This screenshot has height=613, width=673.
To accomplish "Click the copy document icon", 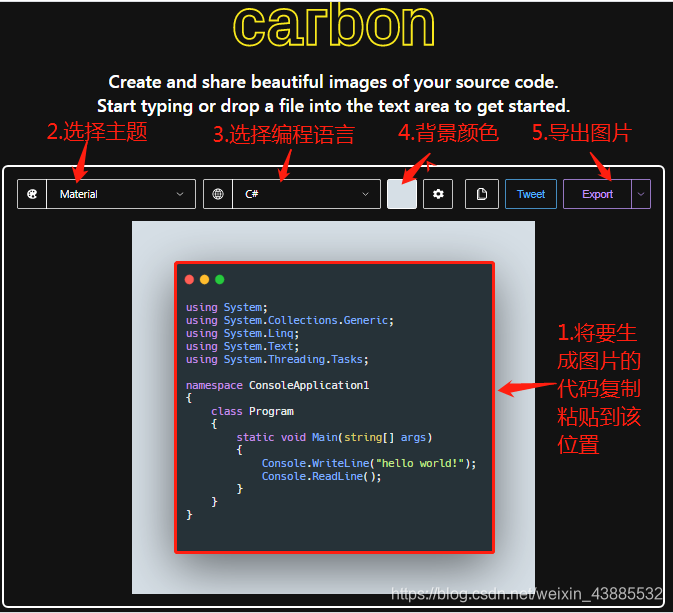I will [x=482, y=194].
